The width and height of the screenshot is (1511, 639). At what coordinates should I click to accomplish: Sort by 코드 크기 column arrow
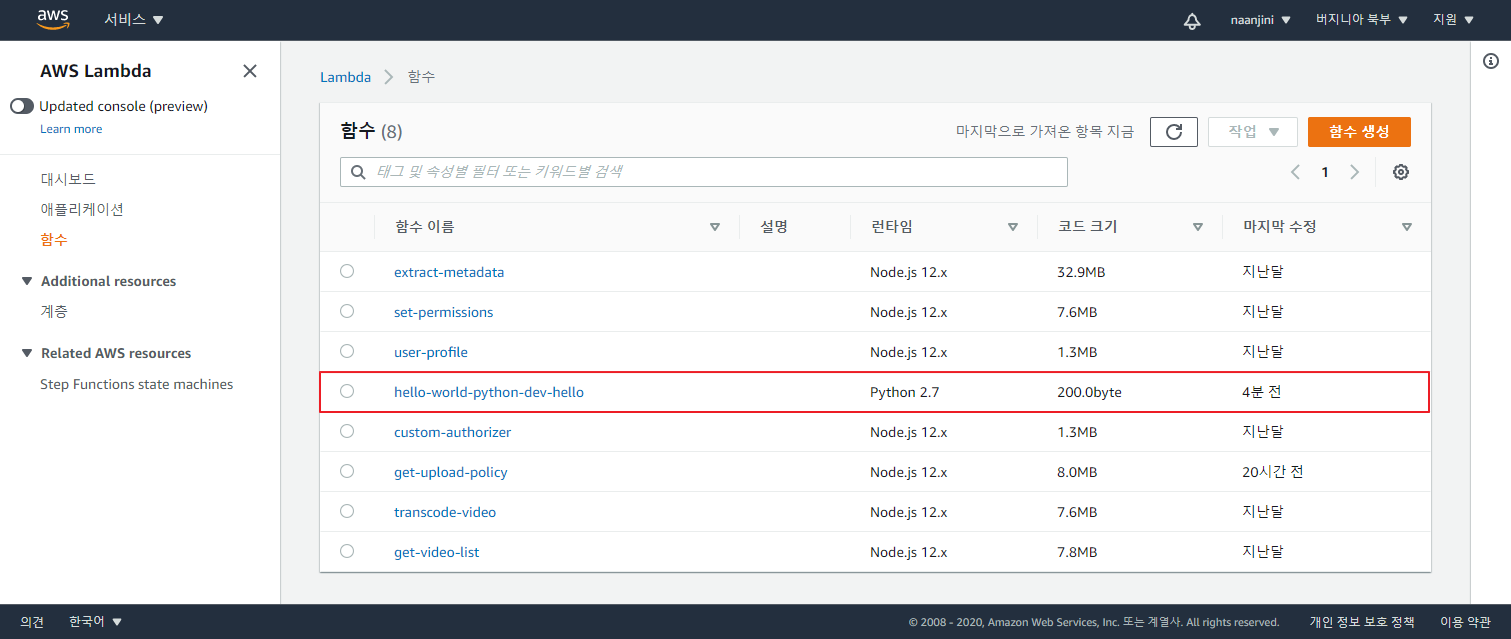pyautogui.click(x=1198, y=227)
